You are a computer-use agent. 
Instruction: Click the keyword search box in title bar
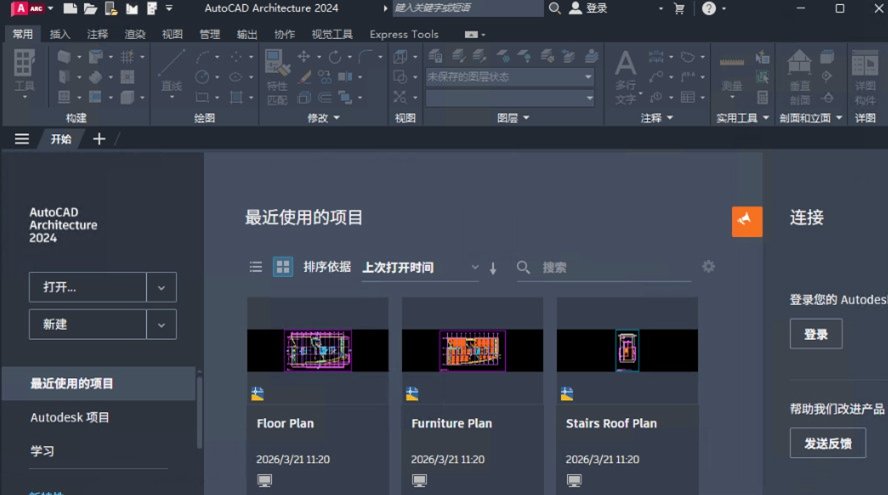(x=467, y=8)
